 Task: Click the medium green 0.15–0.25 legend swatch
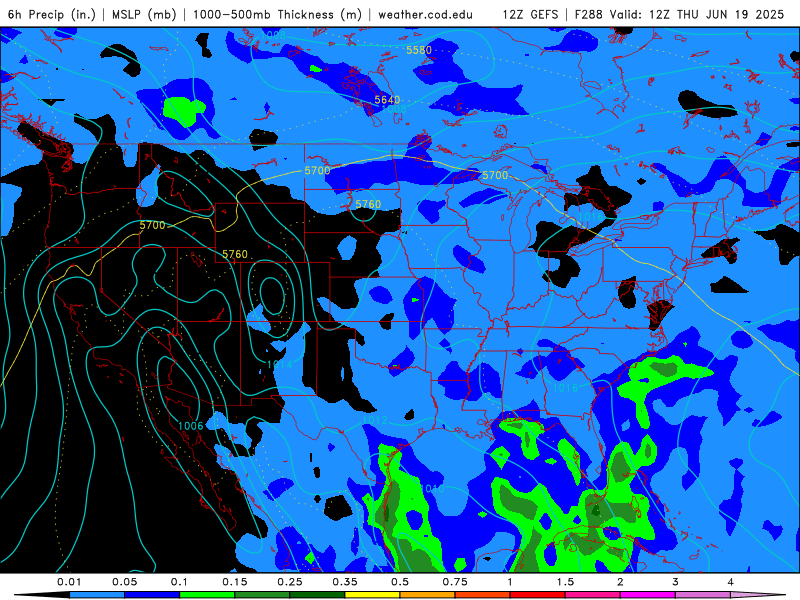[x=262, y=595]
